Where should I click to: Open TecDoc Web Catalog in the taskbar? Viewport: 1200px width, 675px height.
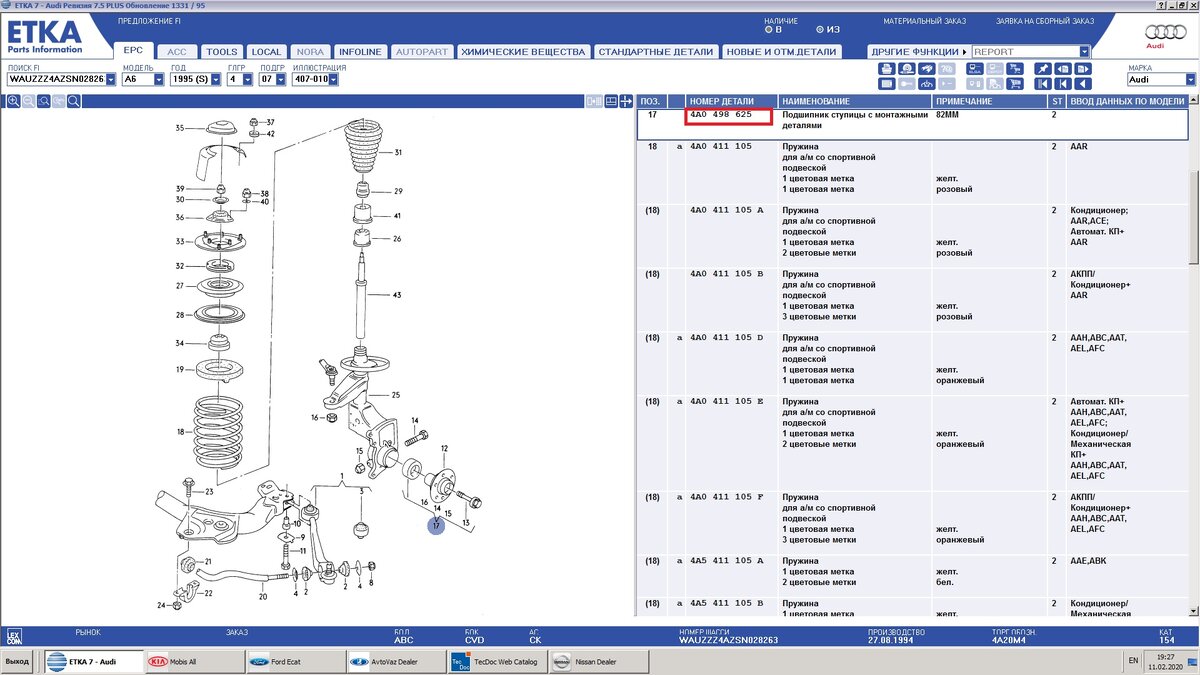(497, 661)
